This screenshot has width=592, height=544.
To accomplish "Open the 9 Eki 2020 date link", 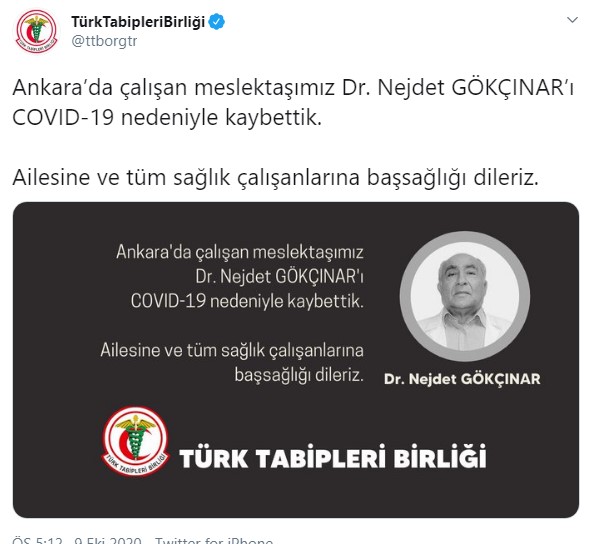I will [x=108, y=540].
